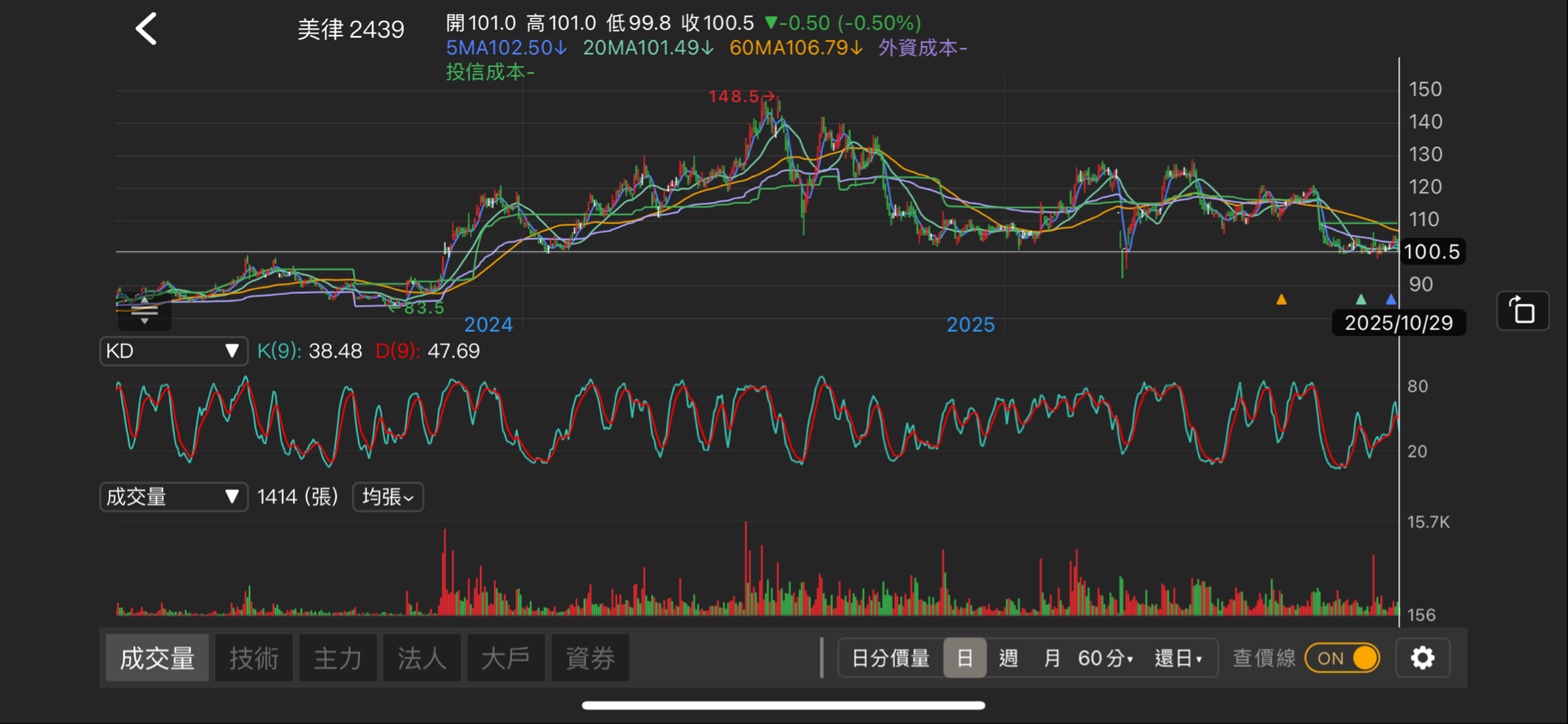Select the 週 weekly period
Viewport: 1568px width, 724px height.
pos(1008,658)
